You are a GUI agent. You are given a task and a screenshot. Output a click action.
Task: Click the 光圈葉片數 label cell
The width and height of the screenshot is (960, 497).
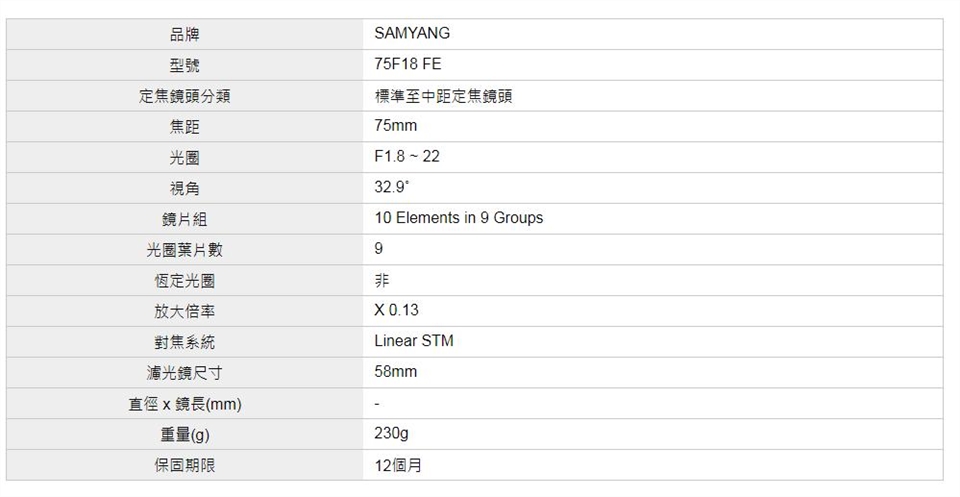(186, 250)
